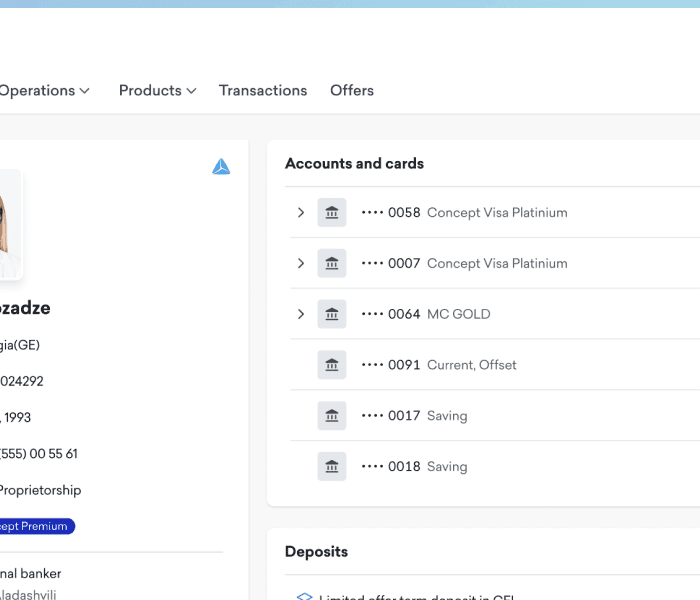Go to the Transactions tab
Viewport: 700px width, 600px height.
pos(263,91)
